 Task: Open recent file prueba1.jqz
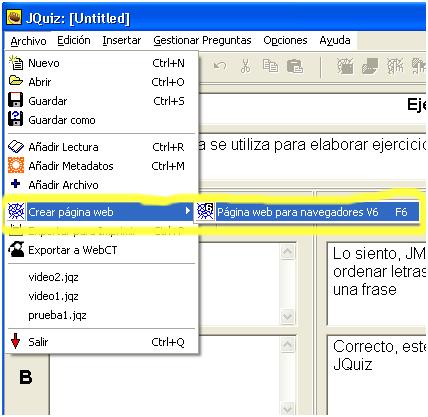57,315
